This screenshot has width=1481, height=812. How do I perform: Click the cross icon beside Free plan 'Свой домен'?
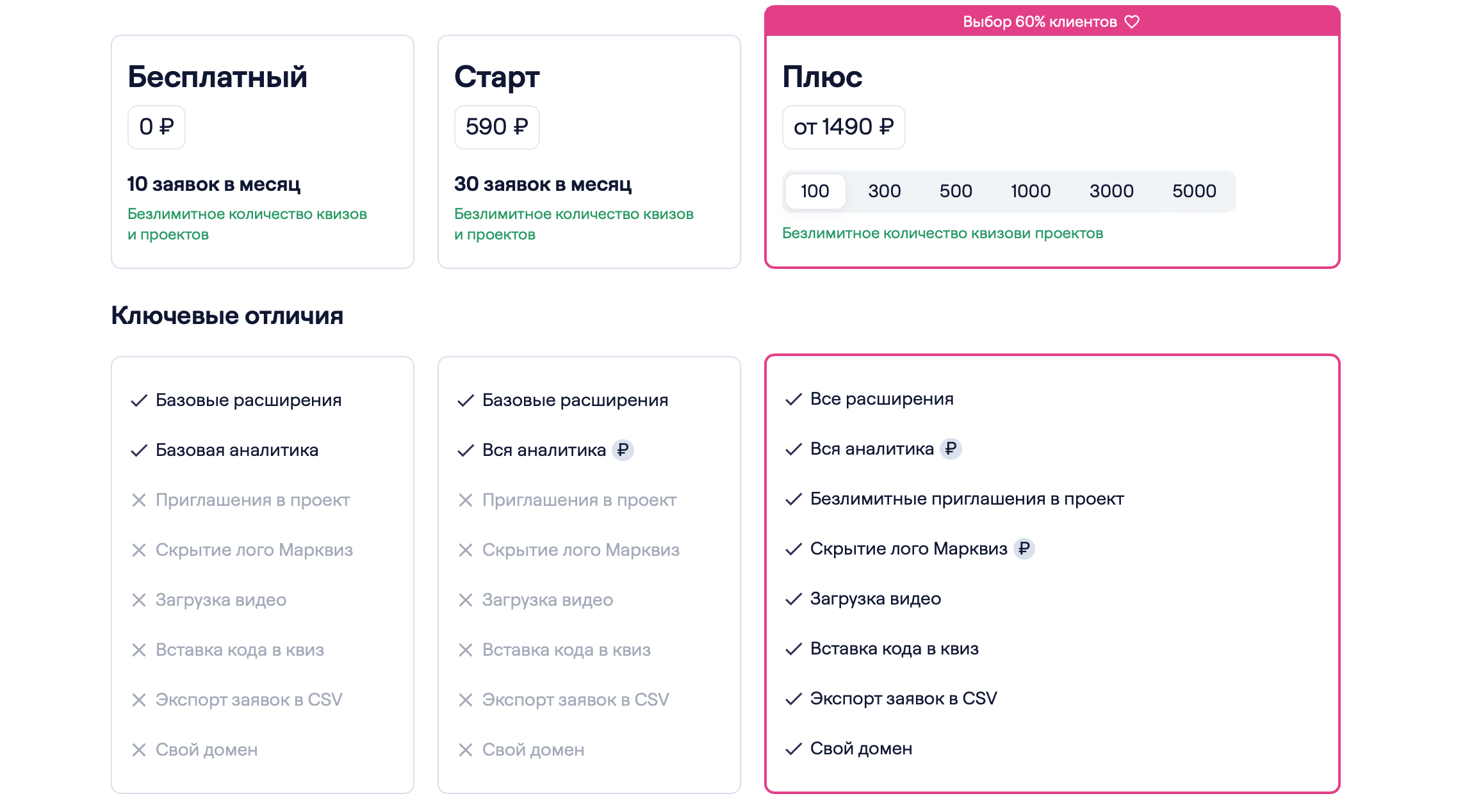(x=139, y=750)
